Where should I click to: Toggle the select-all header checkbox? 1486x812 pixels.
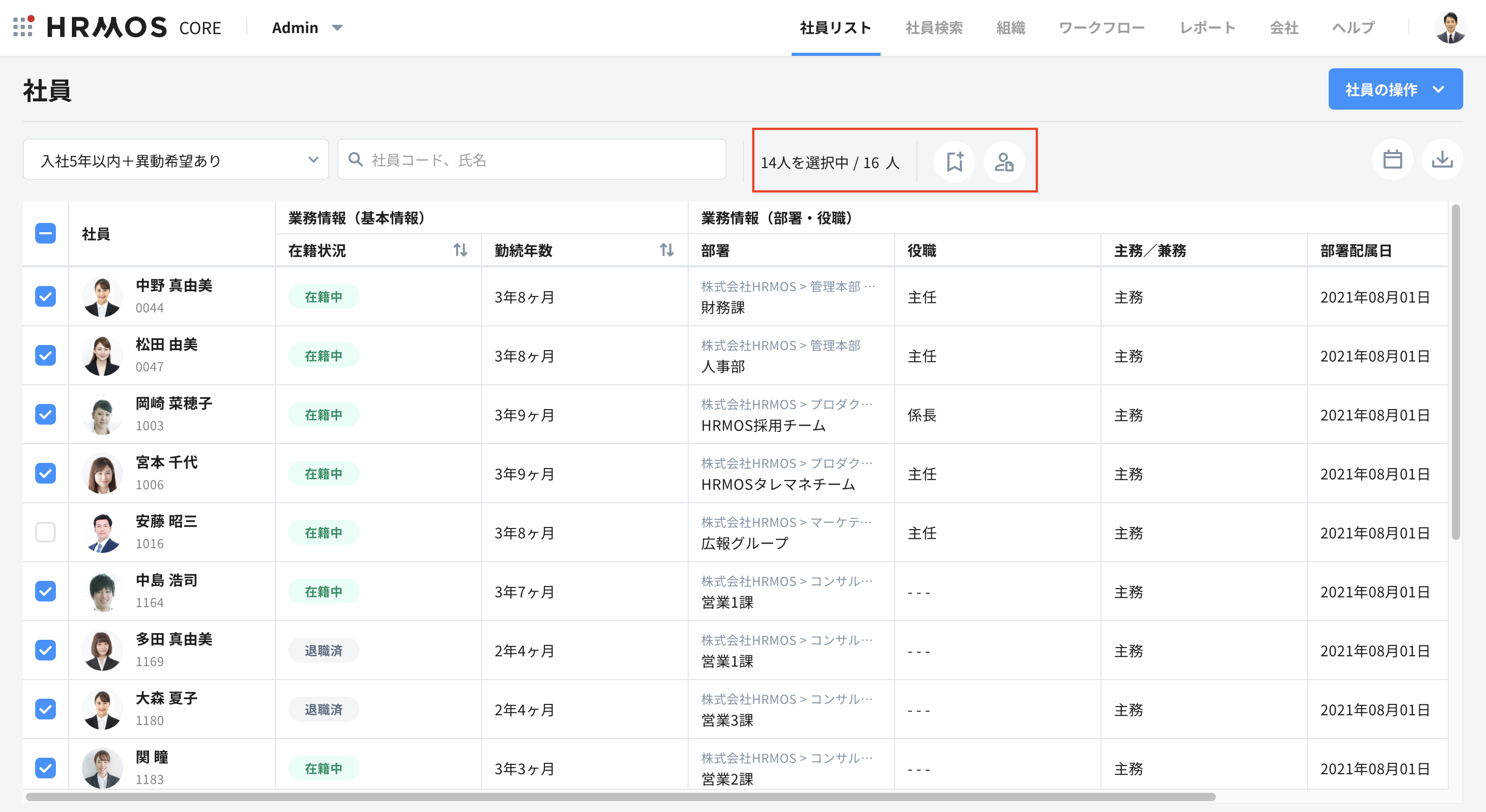[x=46, y=234]
